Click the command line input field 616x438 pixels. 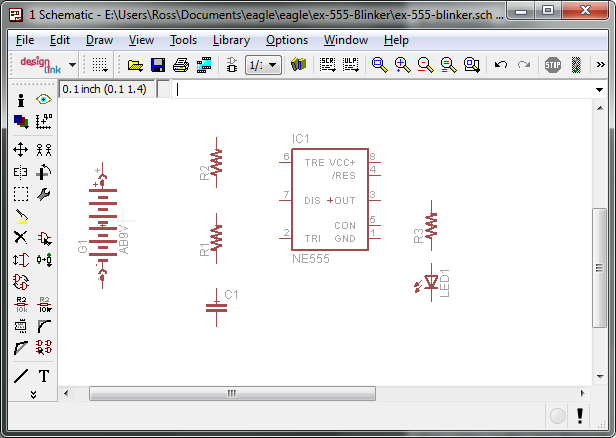(383, 90)
